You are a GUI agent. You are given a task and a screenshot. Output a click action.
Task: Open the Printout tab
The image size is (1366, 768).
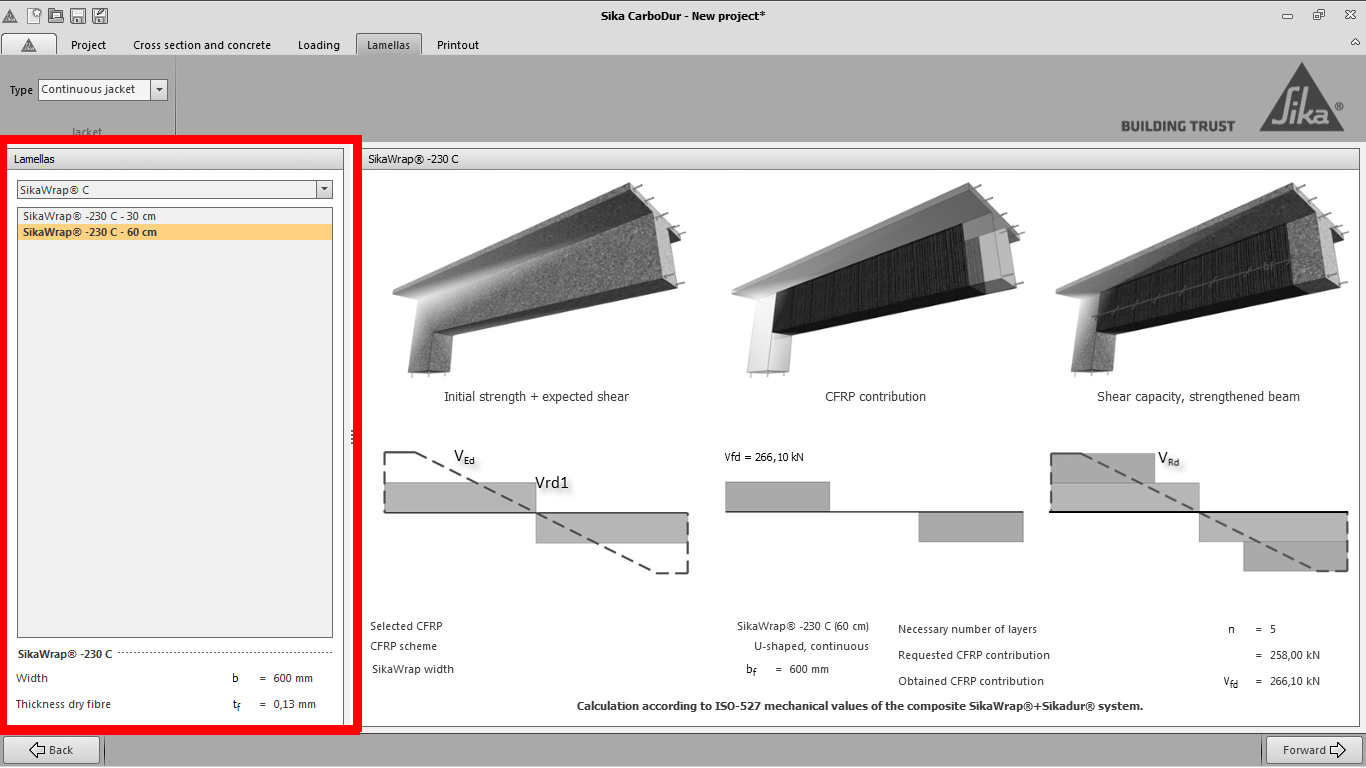point(458,45)
